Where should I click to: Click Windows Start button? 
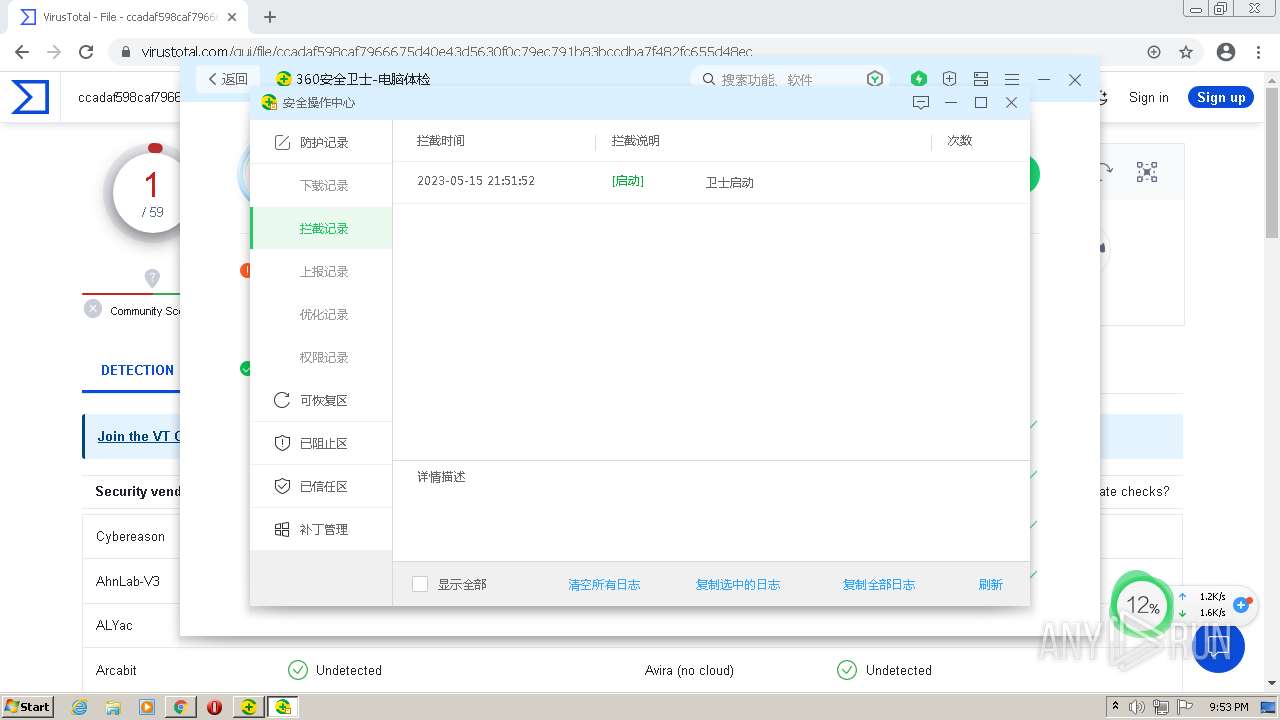pyautogui.click(x=28, y=707)
